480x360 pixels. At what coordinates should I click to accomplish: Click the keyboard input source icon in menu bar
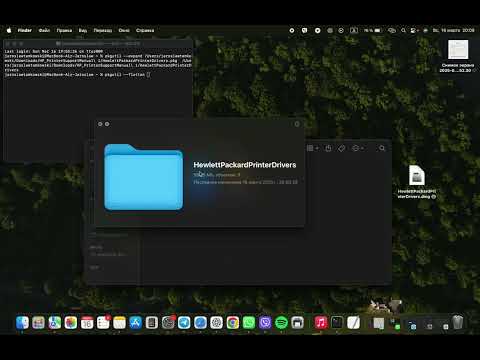tap(354, 30)
